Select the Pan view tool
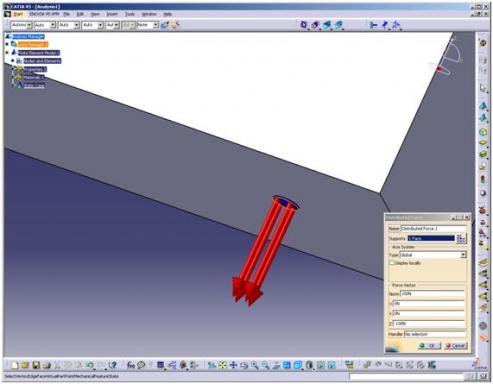 tap(233, 365)
